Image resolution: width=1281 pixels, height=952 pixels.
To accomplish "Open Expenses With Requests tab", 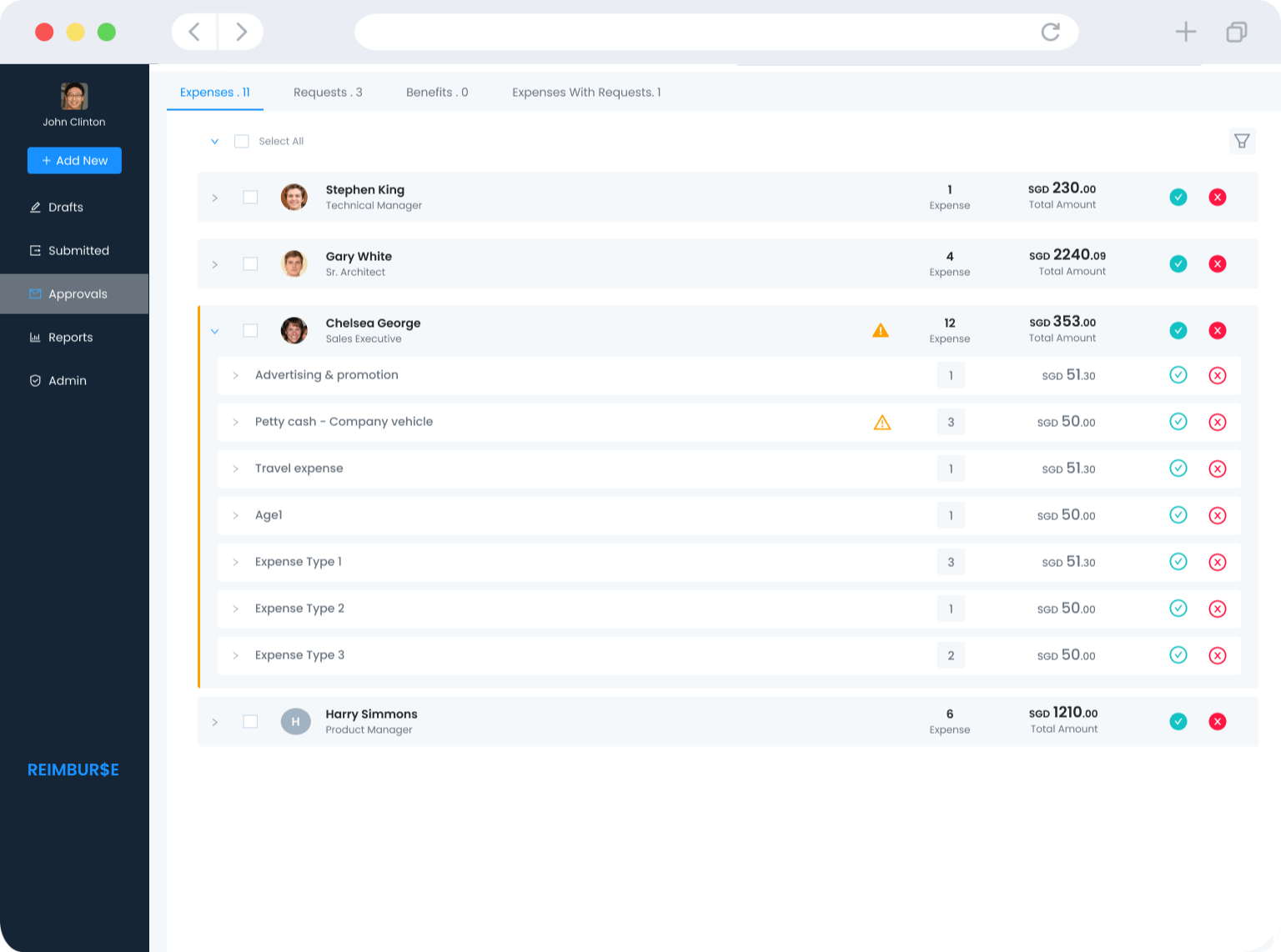I will click(586, 93).
